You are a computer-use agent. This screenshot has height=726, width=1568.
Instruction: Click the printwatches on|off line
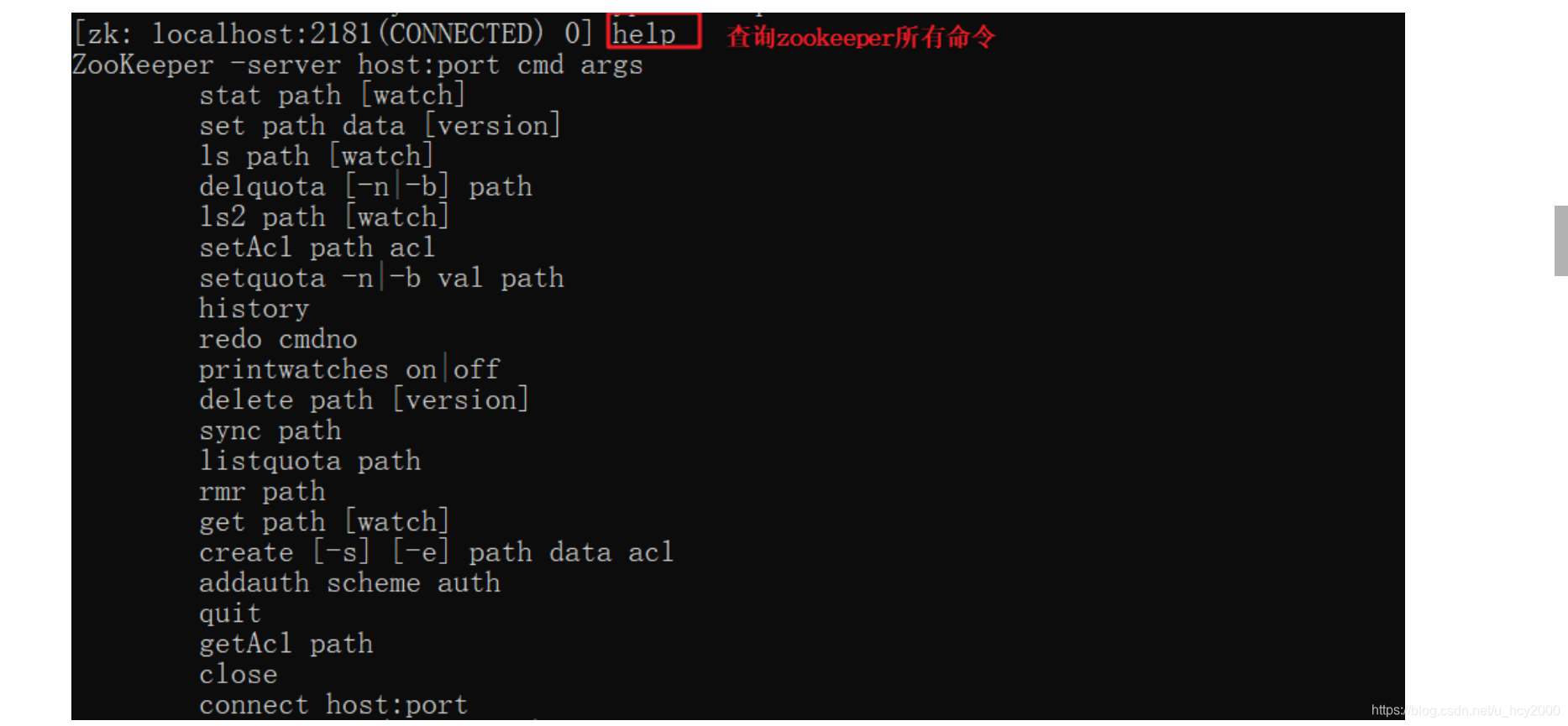pyautogui.click(x=349, y=369)
